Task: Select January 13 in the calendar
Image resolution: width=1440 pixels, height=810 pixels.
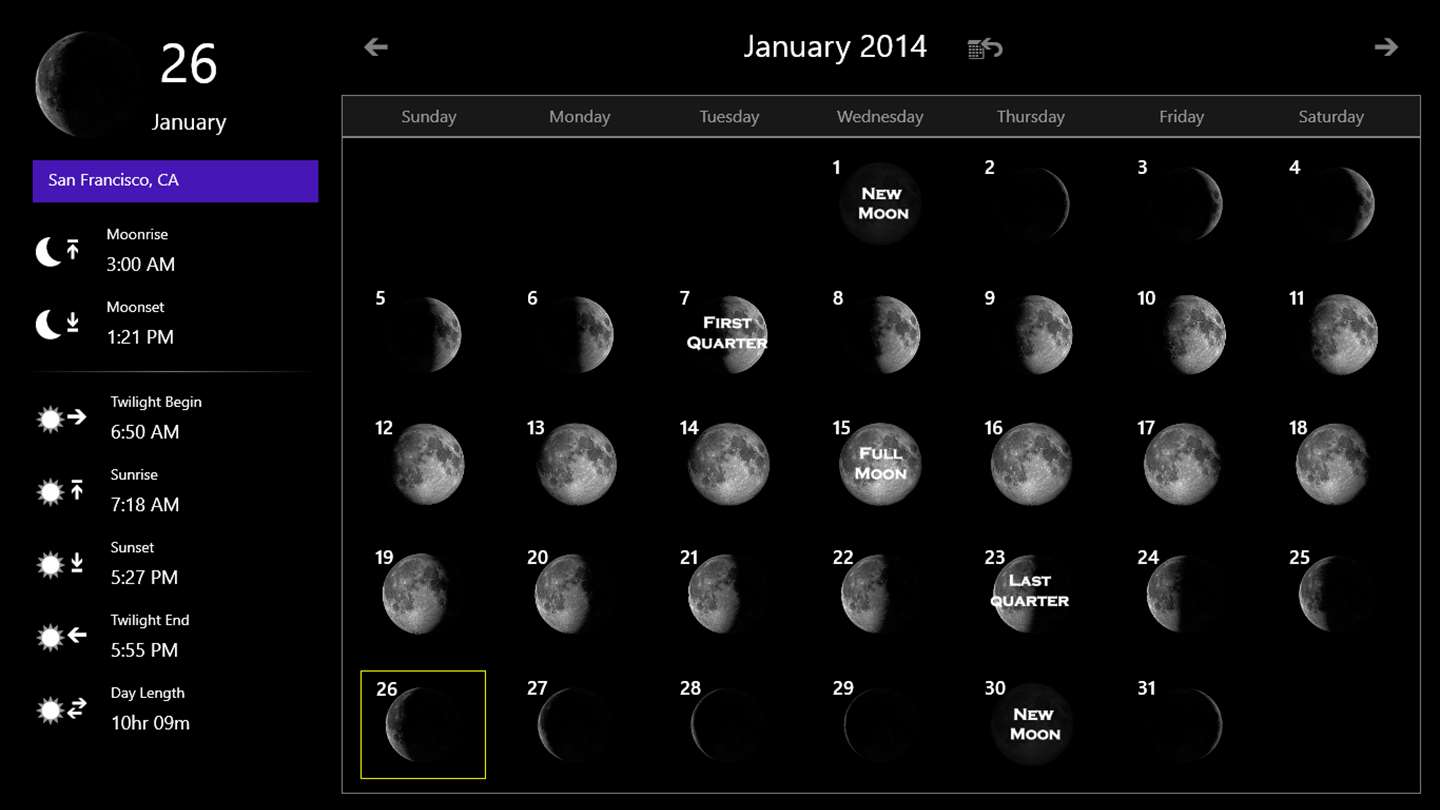Action: point(574,463)
